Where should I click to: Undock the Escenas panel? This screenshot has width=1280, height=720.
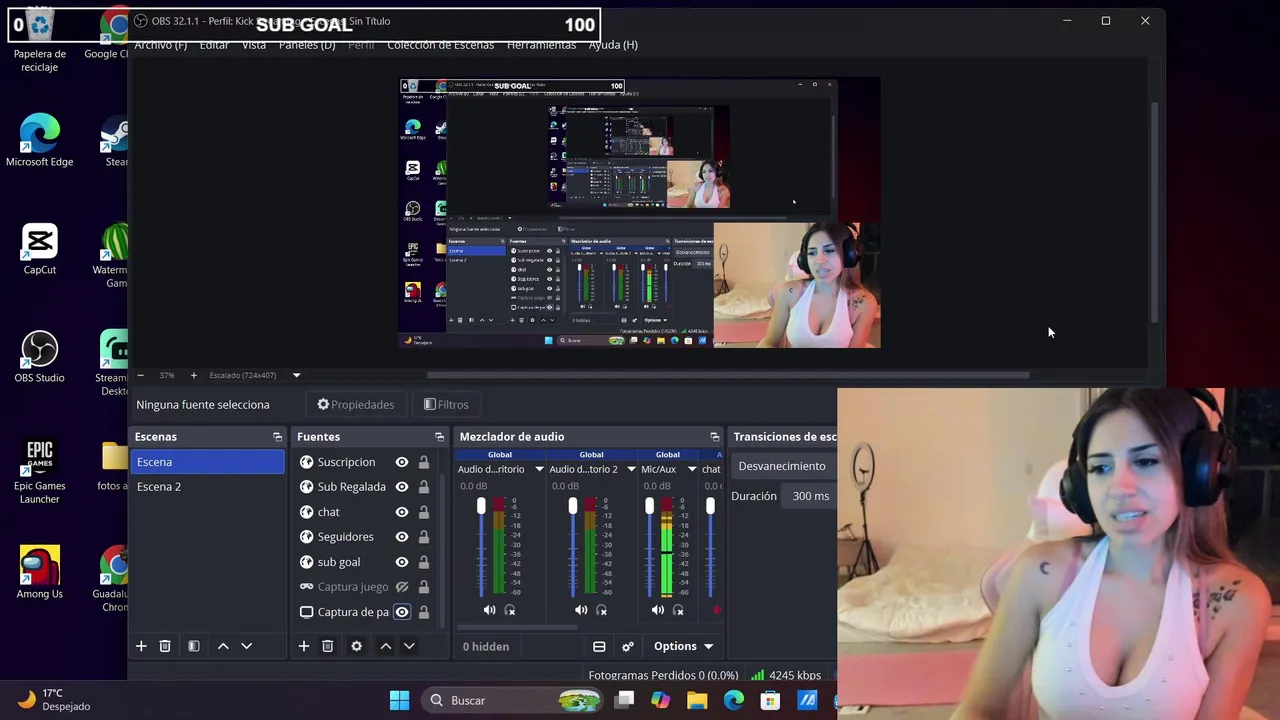pos(277,437)
